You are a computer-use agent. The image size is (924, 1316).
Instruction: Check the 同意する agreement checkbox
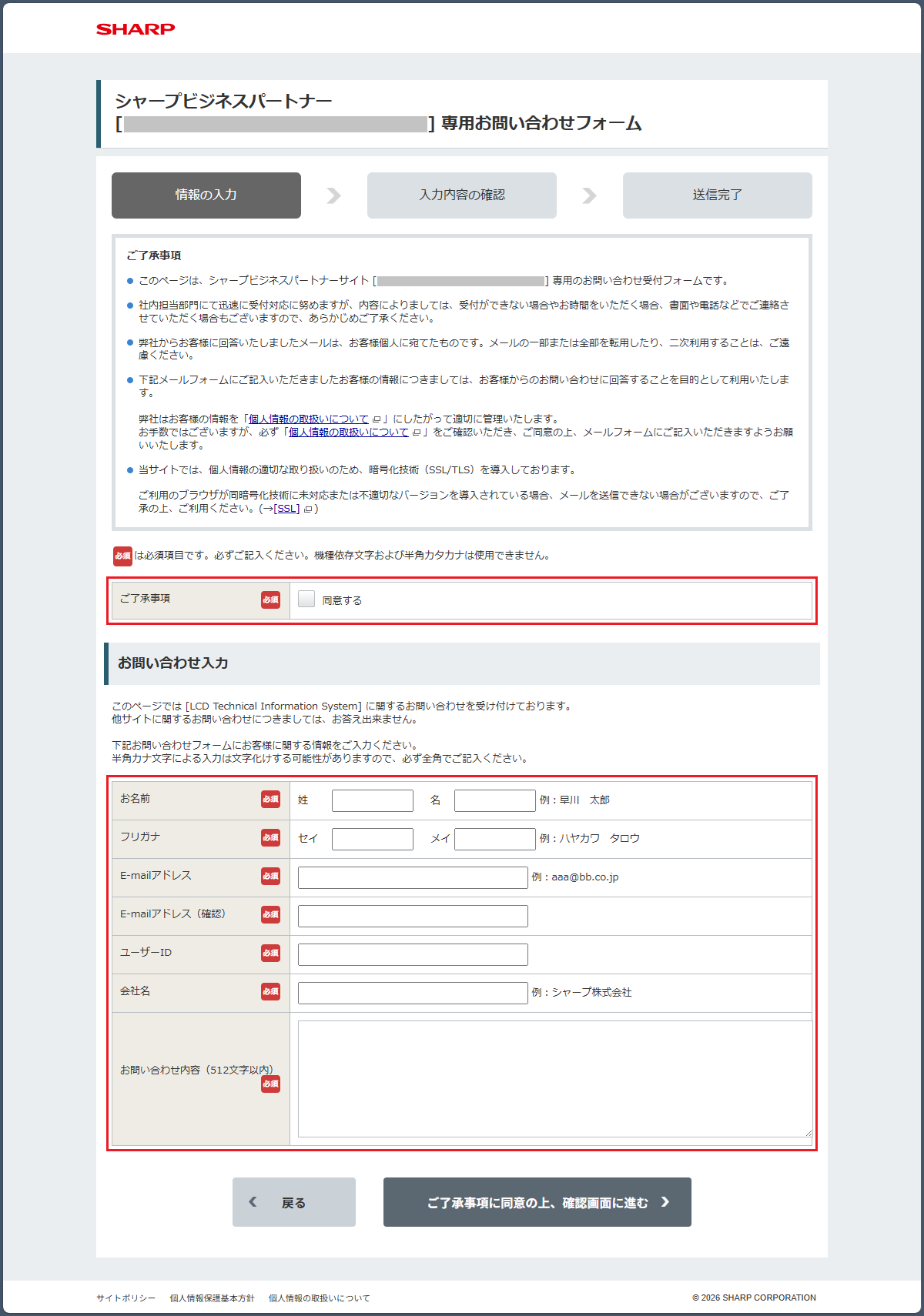click(x=306, y=599)
